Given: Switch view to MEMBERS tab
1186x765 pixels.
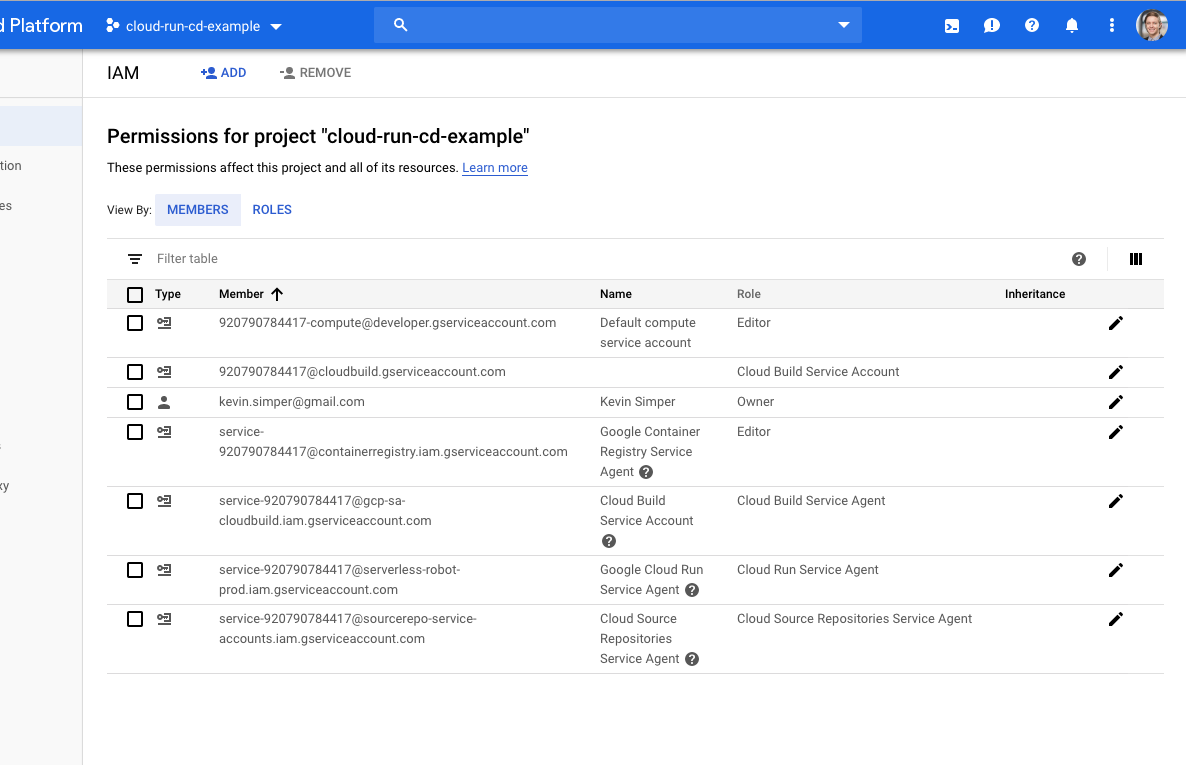Looking at the screenshot, I should pos(197,210).
